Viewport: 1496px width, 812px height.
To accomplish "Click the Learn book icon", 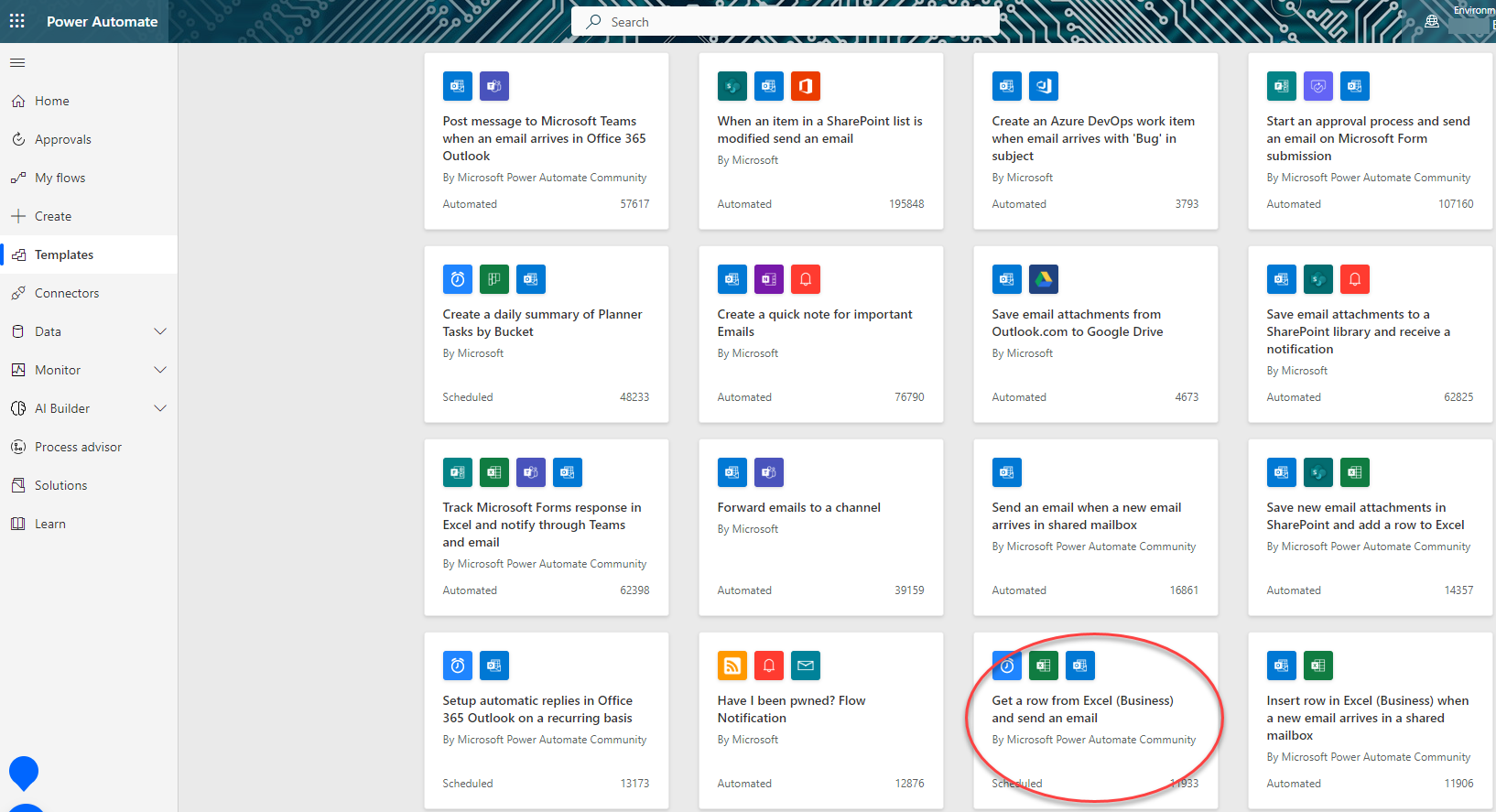I will point(18,525).
